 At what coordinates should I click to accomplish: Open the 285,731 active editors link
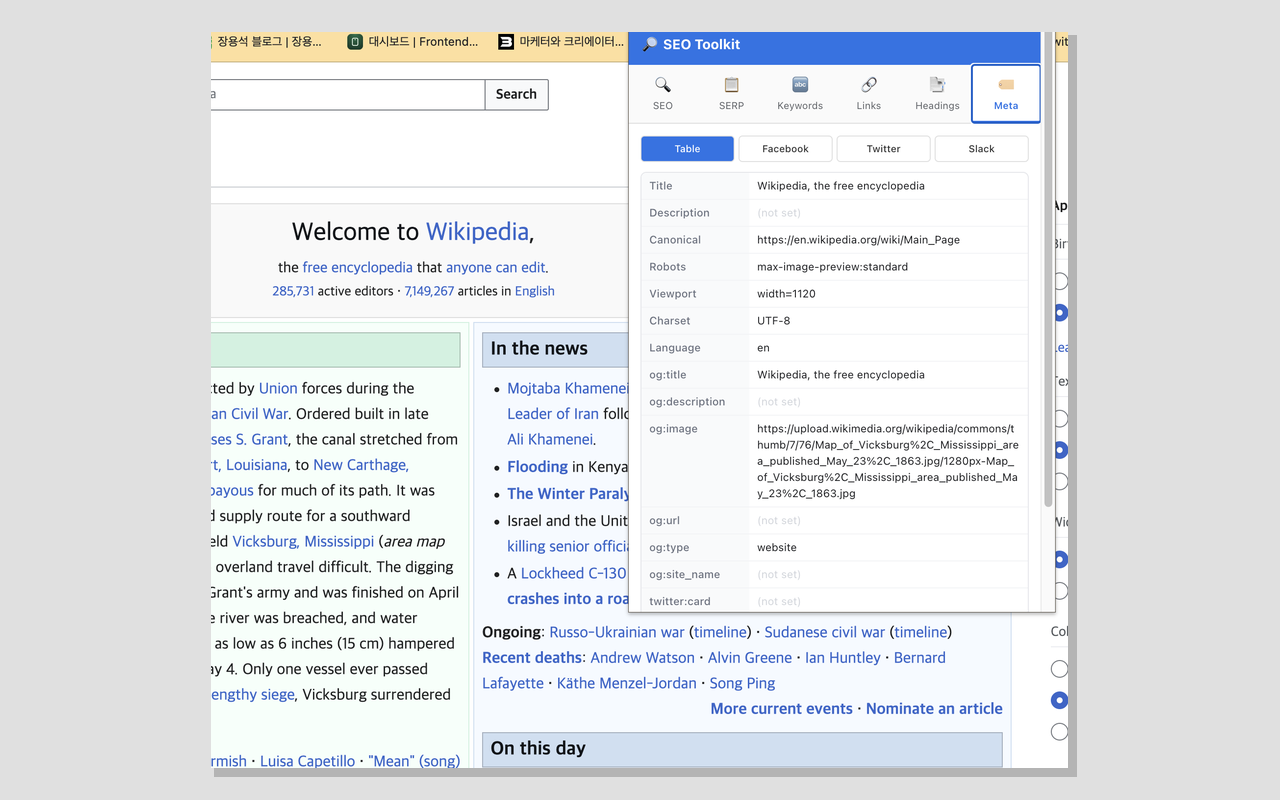293,291
